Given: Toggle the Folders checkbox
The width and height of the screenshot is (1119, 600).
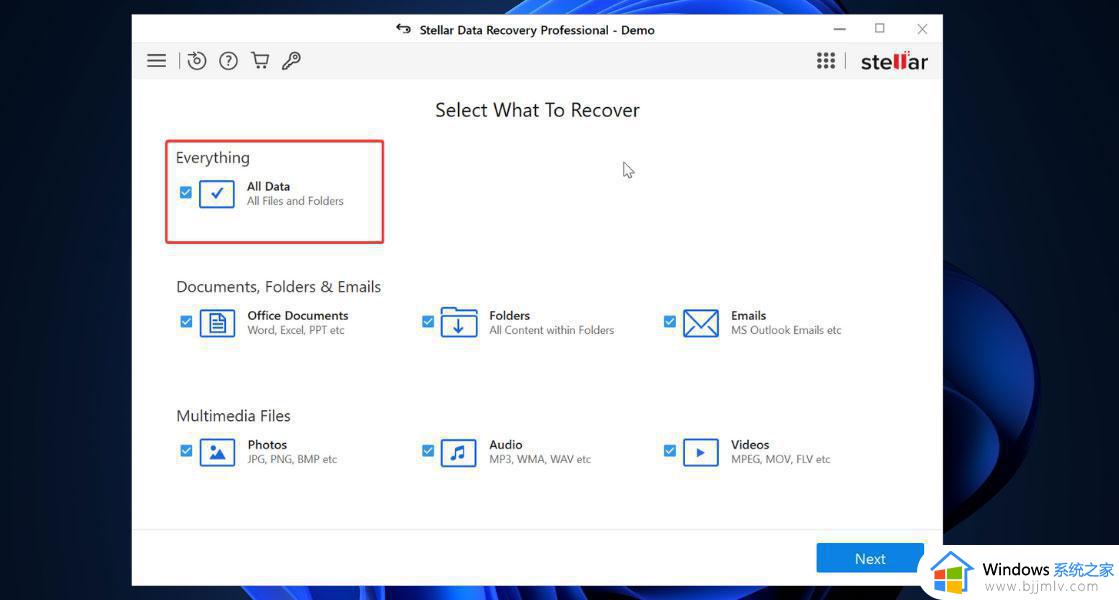Looking at the screenshot, I should click(428, 322).
